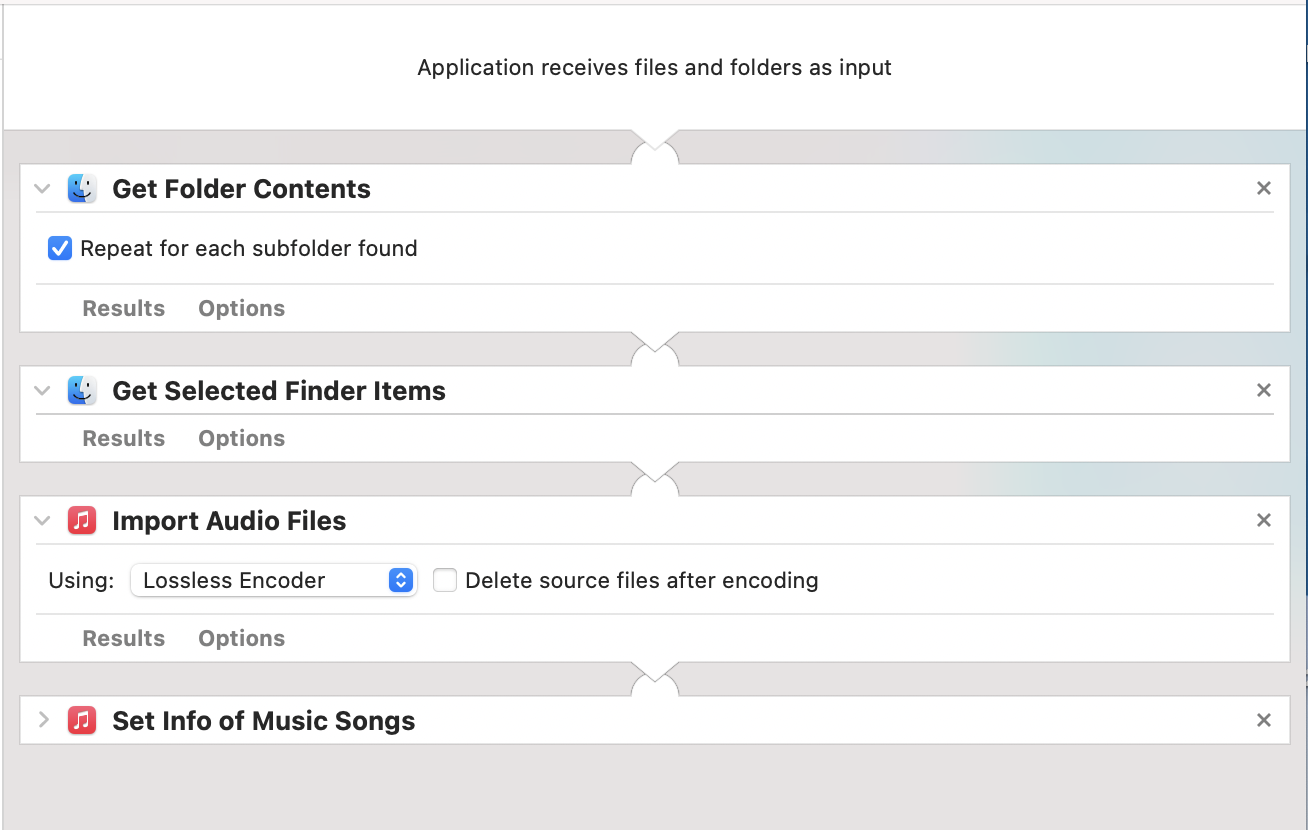Open Options under Import Audio Files
Image resolution: width=1308 pixels, height=830 pixels.
(241, 639)
